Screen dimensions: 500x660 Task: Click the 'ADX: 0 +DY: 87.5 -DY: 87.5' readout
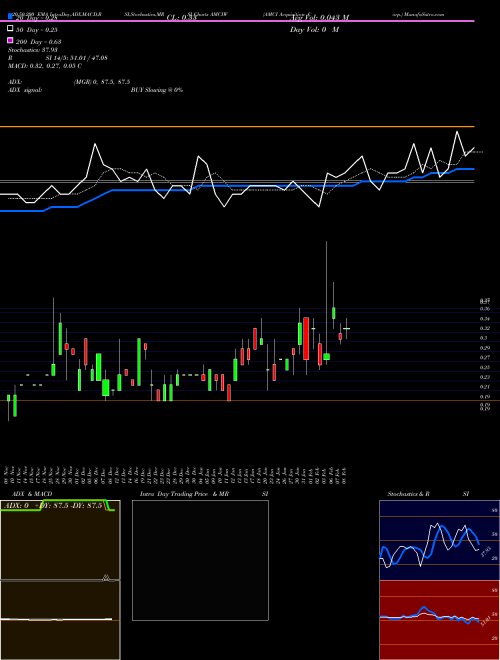tap(53, 506)
